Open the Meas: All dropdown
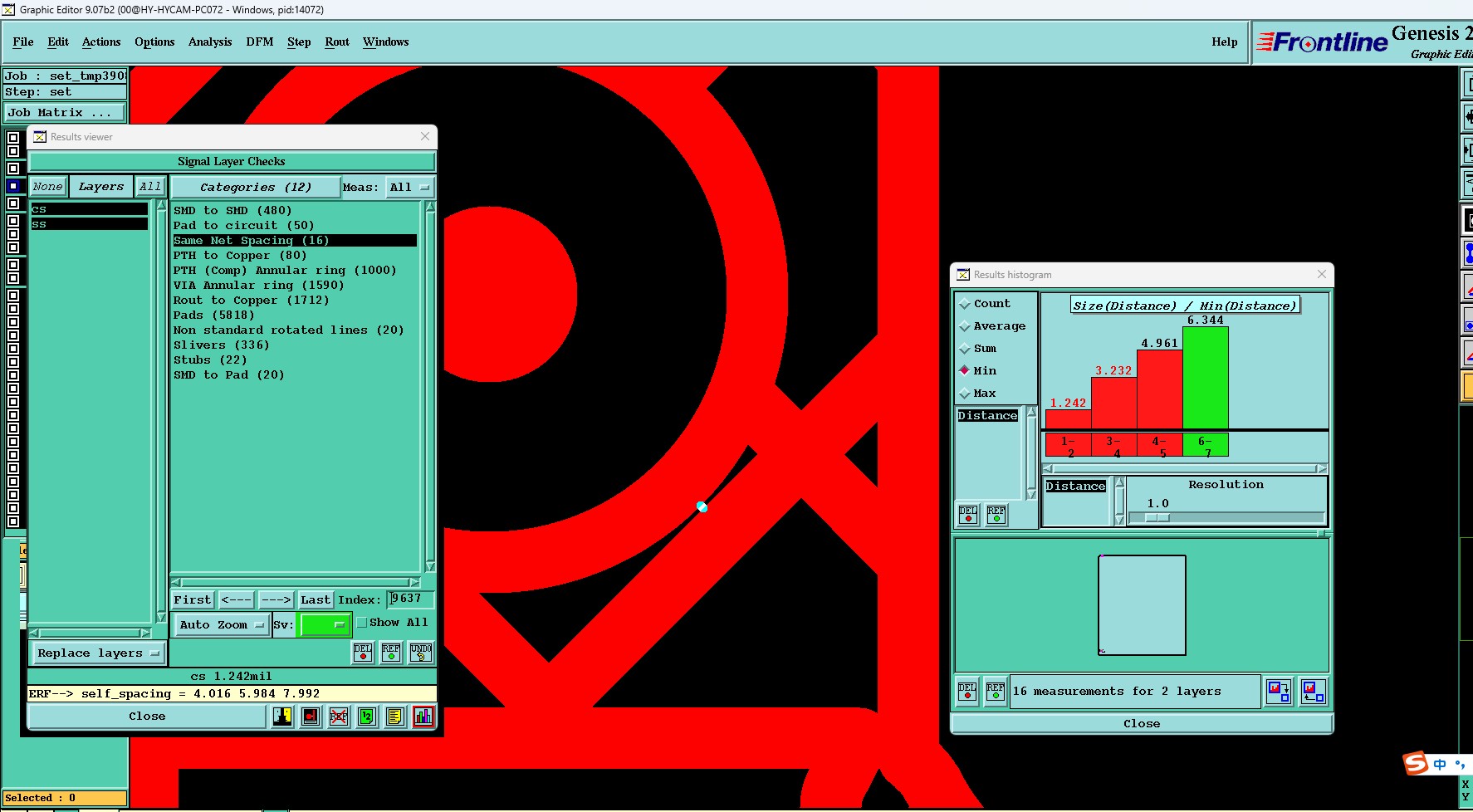Image resolution: width=1473 pixels, height=812 pixels. point(410,188)
